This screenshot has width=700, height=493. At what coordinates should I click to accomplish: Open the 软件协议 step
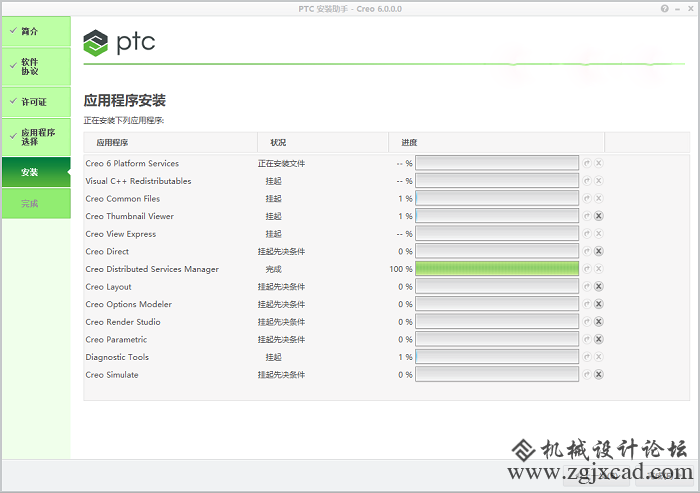click(36, 67)
